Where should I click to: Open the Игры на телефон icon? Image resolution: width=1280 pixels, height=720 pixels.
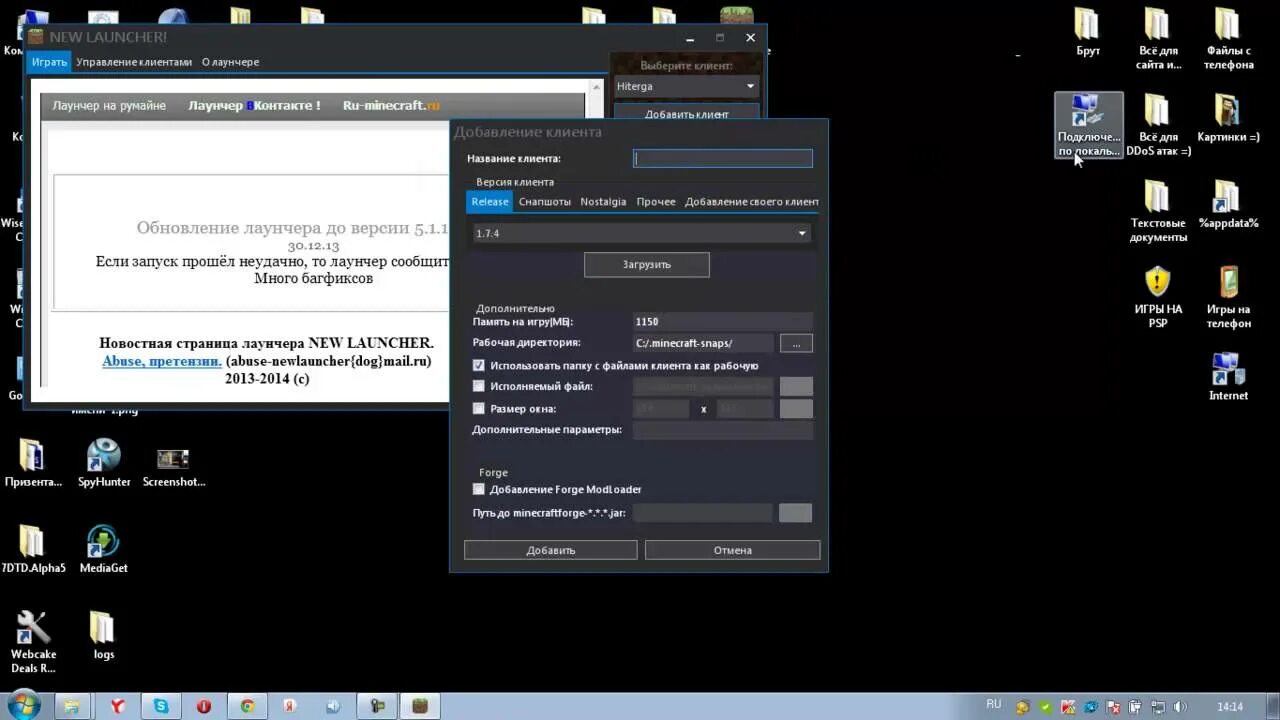1228,297
